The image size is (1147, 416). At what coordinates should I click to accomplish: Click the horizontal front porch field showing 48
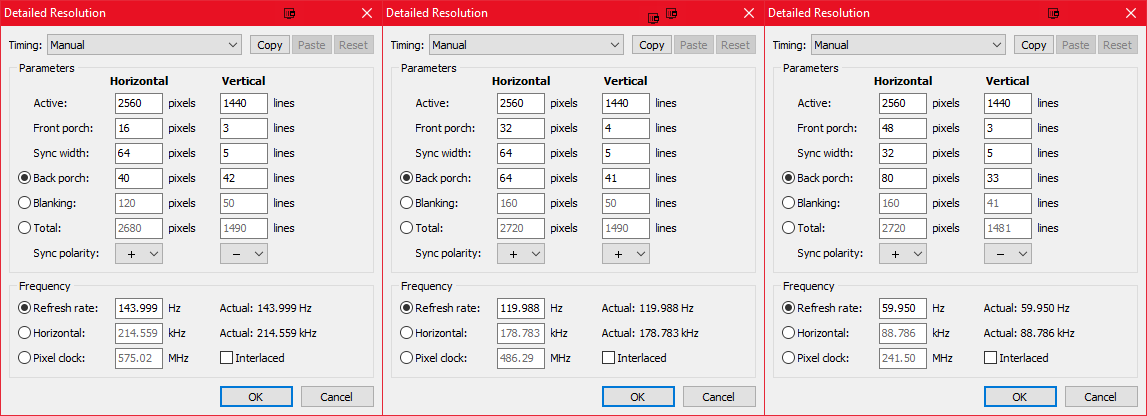pos(903,128)
